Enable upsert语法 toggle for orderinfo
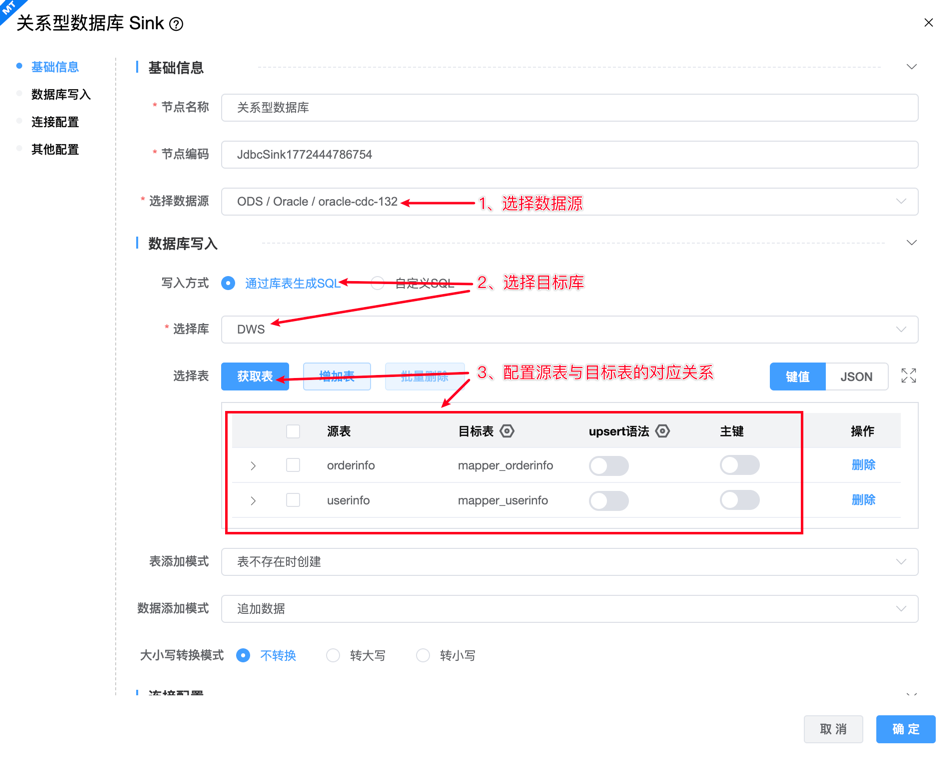Screen dimensions: 952x760 [608, 465]
